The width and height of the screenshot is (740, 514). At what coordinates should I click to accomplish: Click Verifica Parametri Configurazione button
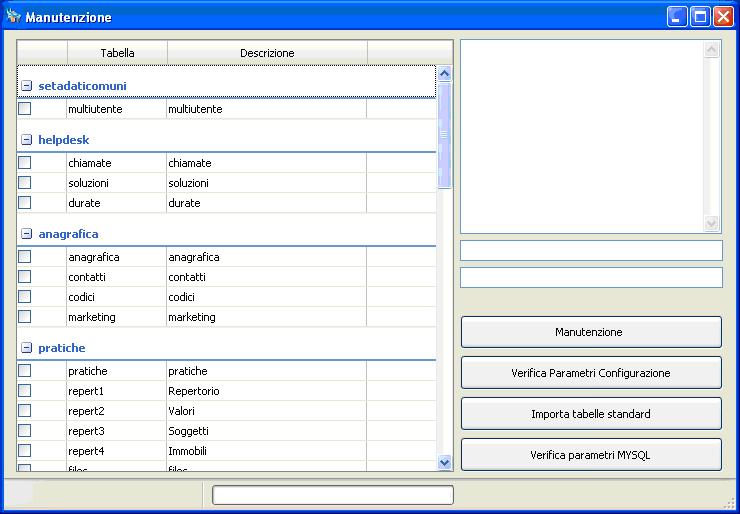coord(591,373)
